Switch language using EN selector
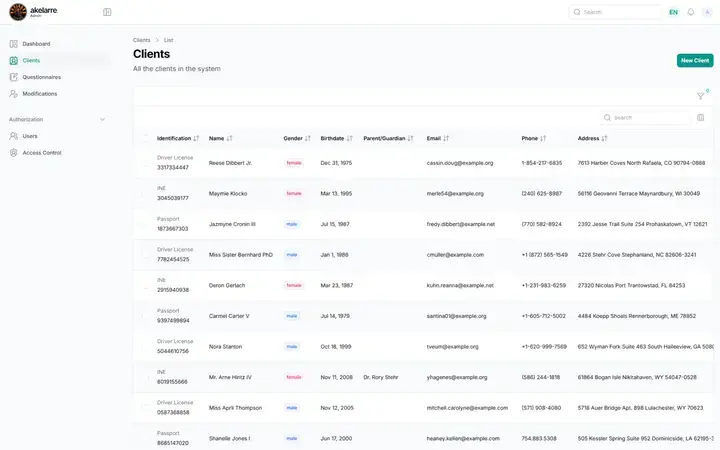 (x=673, y=12)
